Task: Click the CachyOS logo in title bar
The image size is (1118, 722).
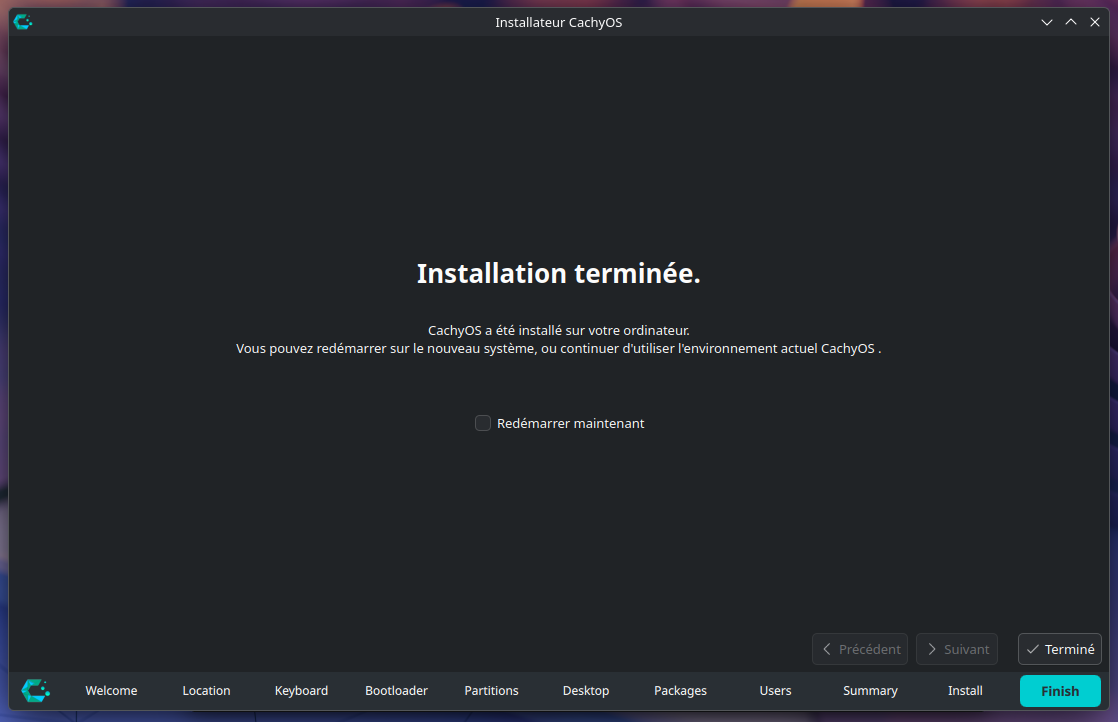Action: (x=22, y=22)
